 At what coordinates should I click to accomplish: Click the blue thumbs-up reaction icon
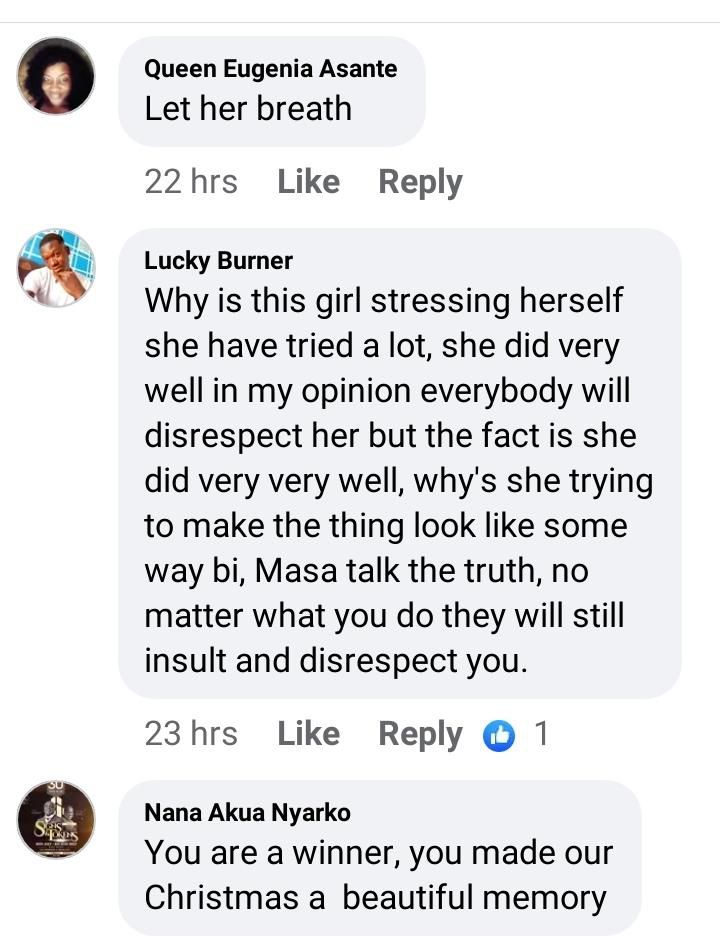click(498, 736)
